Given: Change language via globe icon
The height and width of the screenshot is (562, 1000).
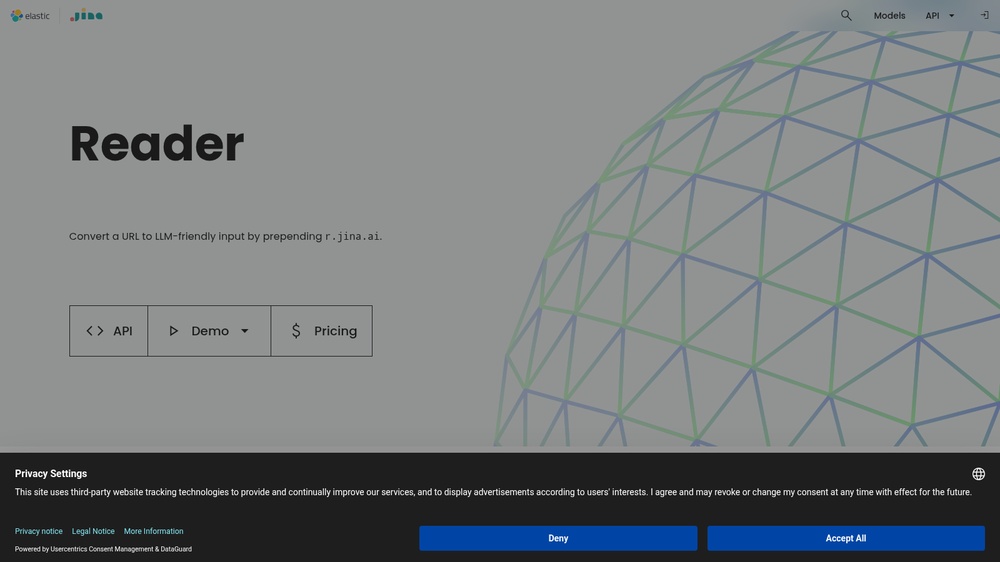Looking at the screenshot, I should pos(978,474).
